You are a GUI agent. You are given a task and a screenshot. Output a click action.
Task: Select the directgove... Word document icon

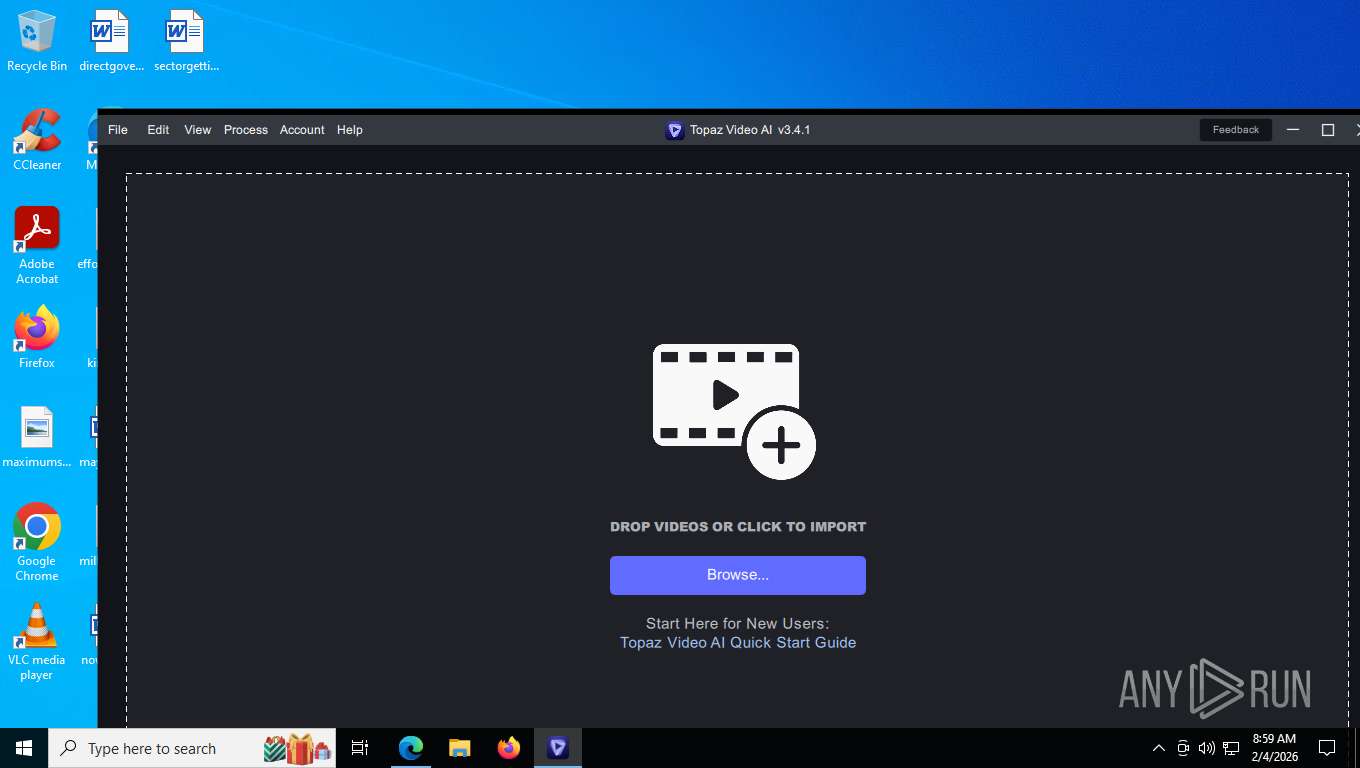111,42
